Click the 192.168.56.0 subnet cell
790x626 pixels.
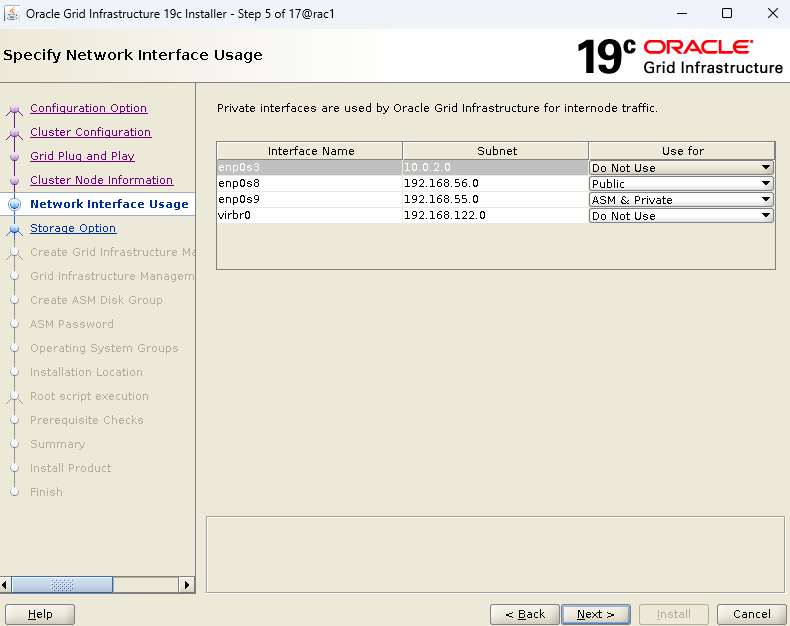[496, 183]
